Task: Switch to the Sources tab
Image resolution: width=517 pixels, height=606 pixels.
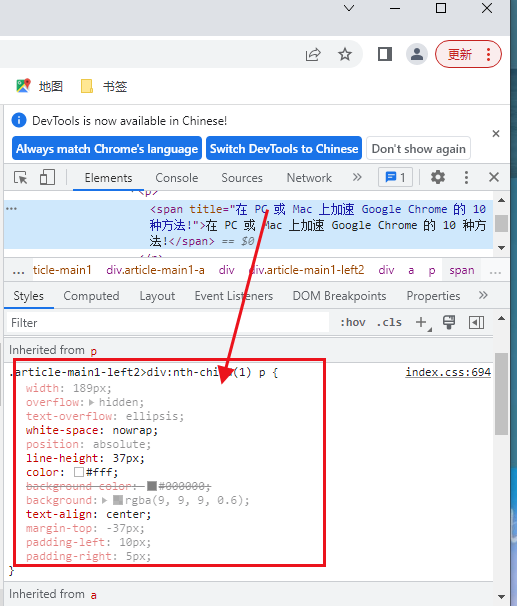Action: point(242,178)
